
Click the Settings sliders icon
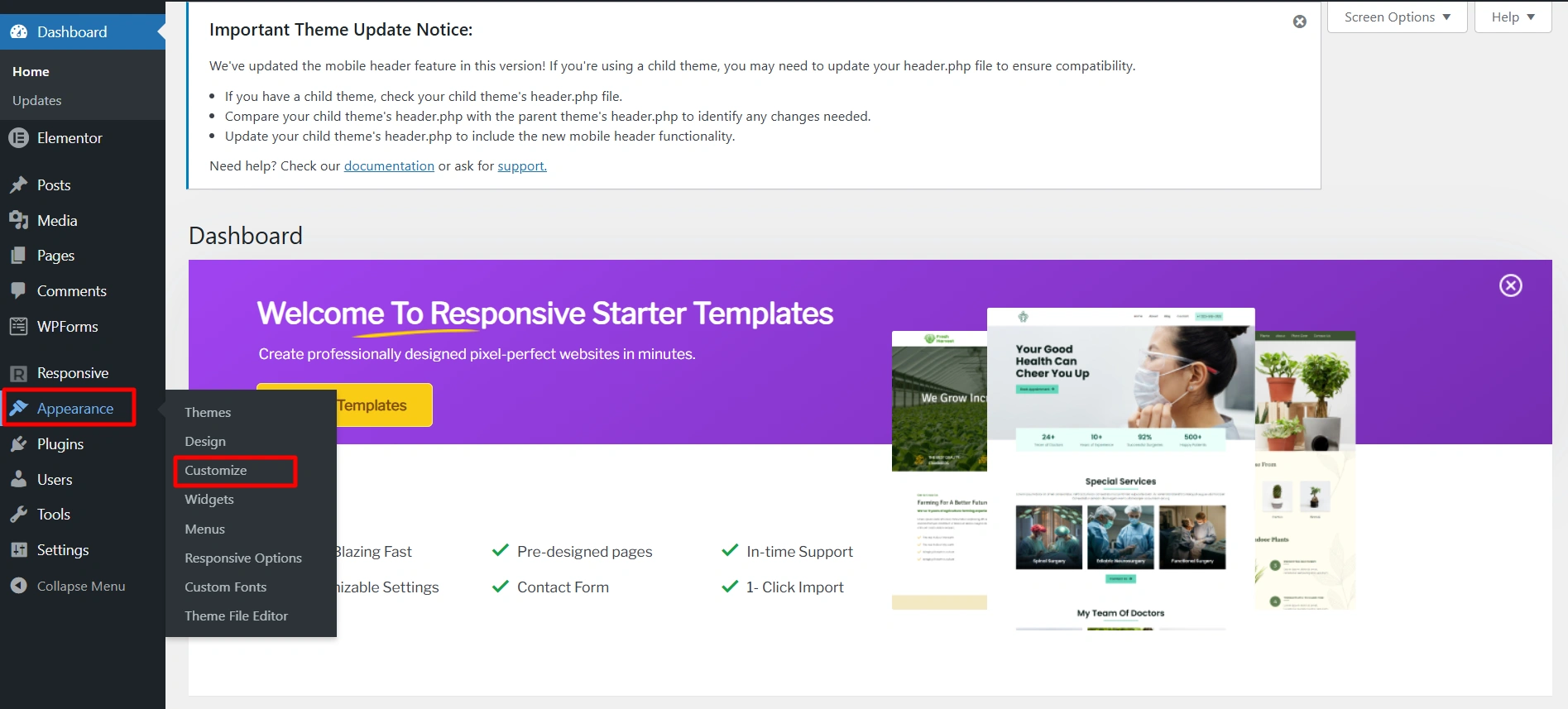pyautogui.click(x=18, y=550)
